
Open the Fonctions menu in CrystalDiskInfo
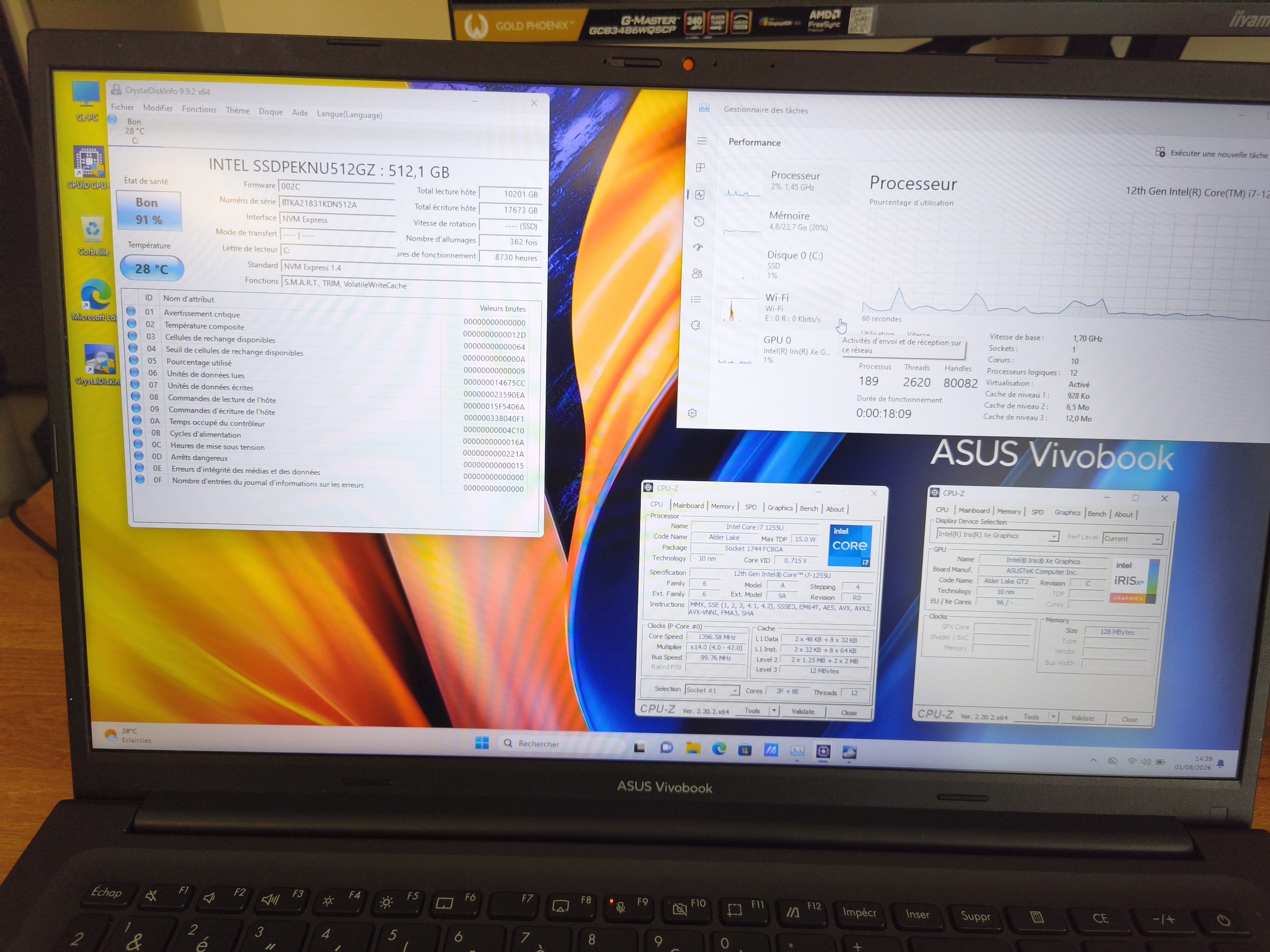(x=199, y=109)
